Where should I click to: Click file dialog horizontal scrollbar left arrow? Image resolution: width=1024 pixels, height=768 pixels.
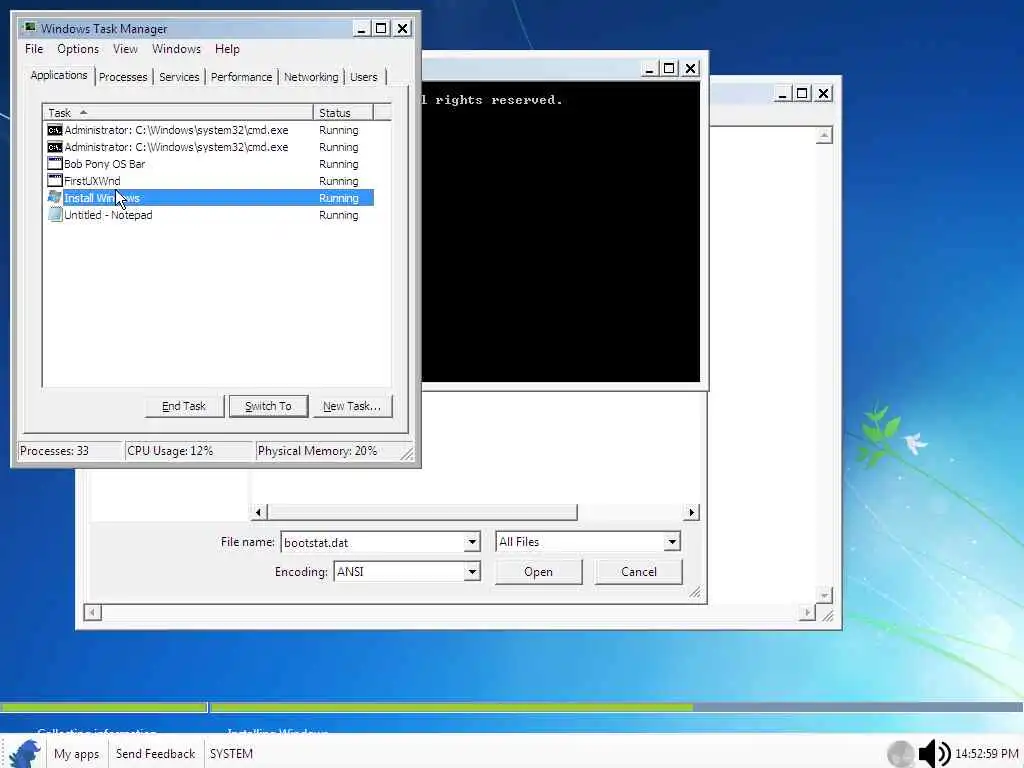[x=259, y=512]
